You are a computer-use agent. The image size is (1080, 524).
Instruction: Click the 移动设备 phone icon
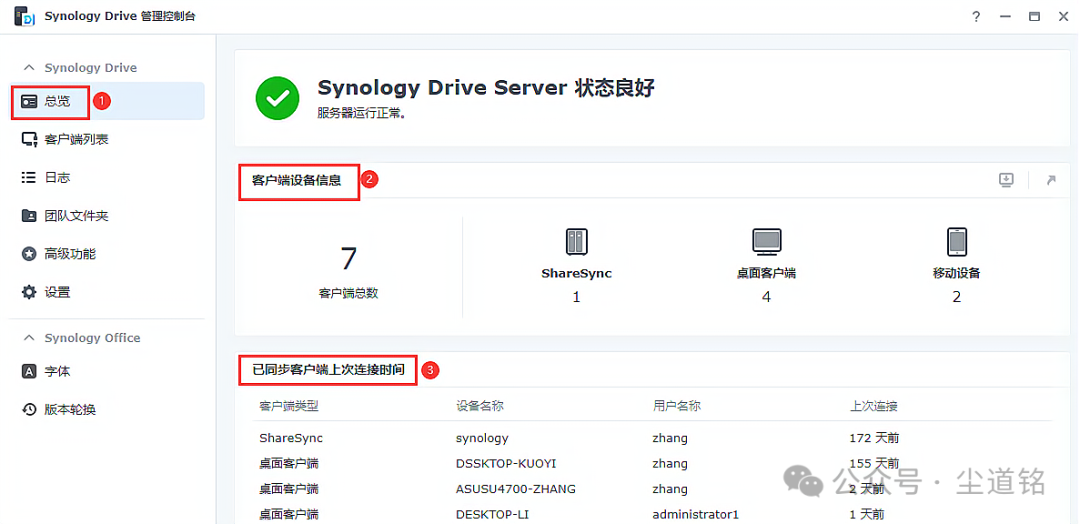(x=956, y=241)
